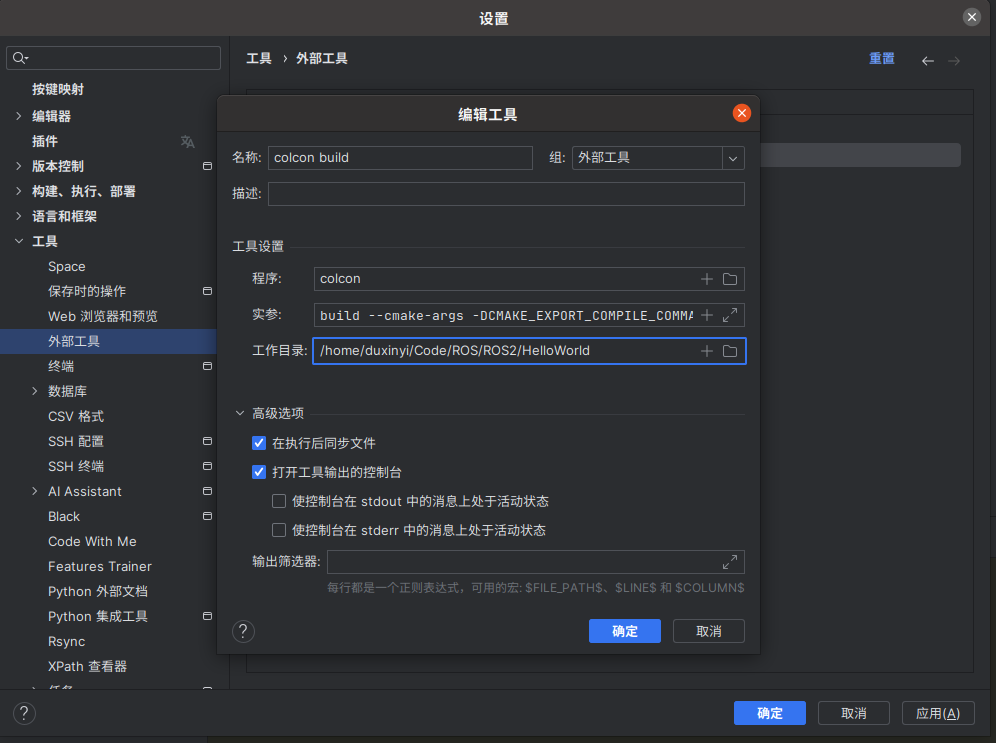Select 按键映射 in settings tree

(x=58, y=90)
